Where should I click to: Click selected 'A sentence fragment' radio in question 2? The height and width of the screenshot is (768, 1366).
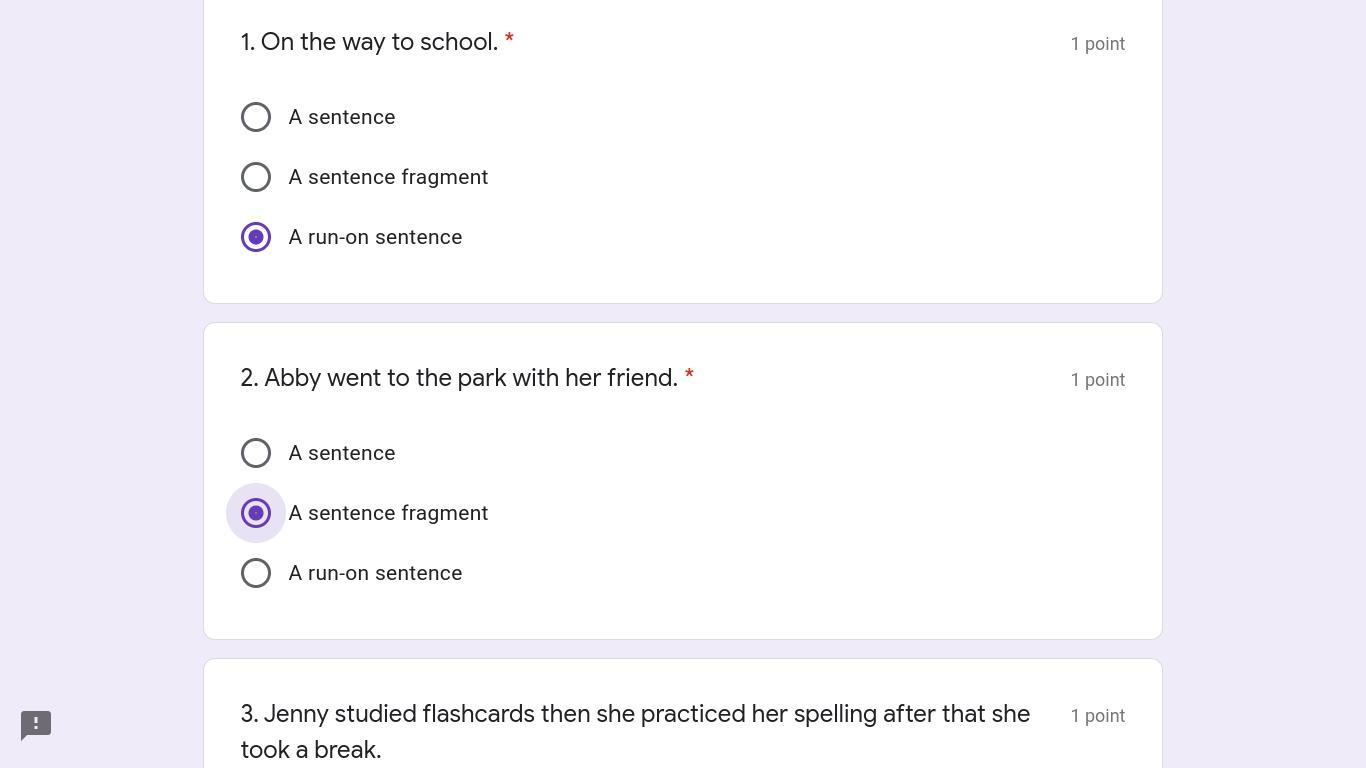click(x=256, y=513)
